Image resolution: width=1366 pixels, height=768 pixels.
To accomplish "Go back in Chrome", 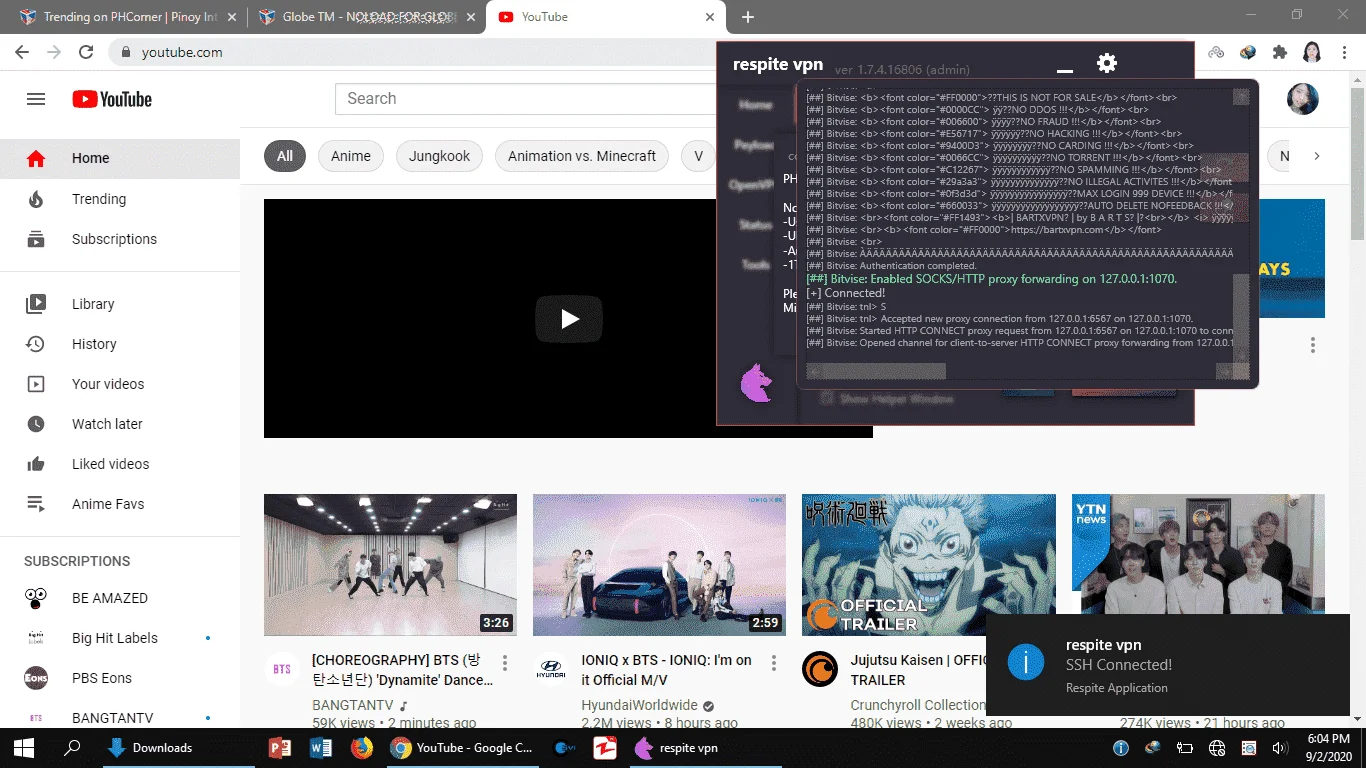I will click(22, 52).
